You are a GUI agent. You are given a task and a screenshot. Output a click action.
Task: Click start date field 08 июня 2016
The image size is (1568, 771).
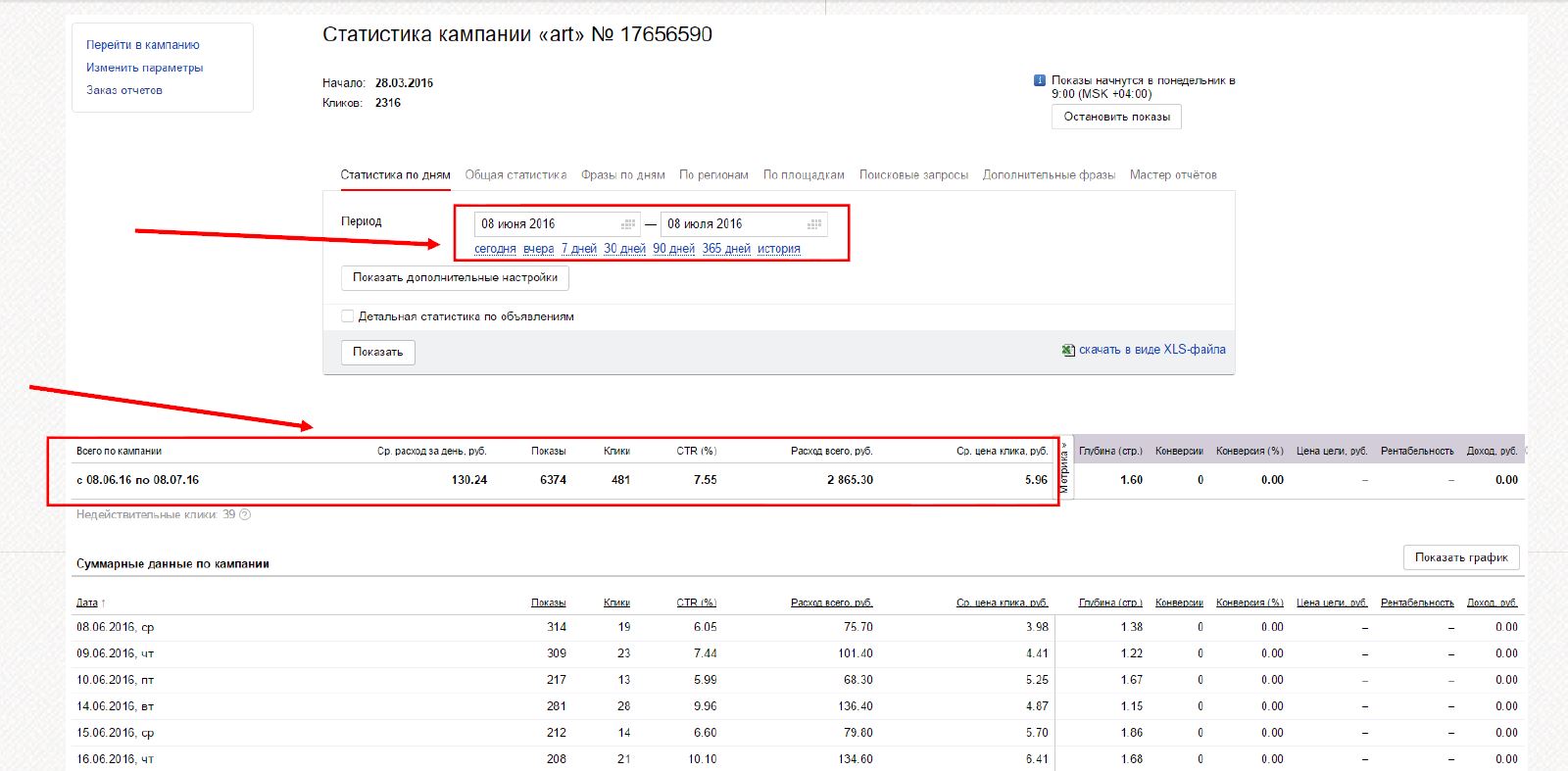click(557, 224)
